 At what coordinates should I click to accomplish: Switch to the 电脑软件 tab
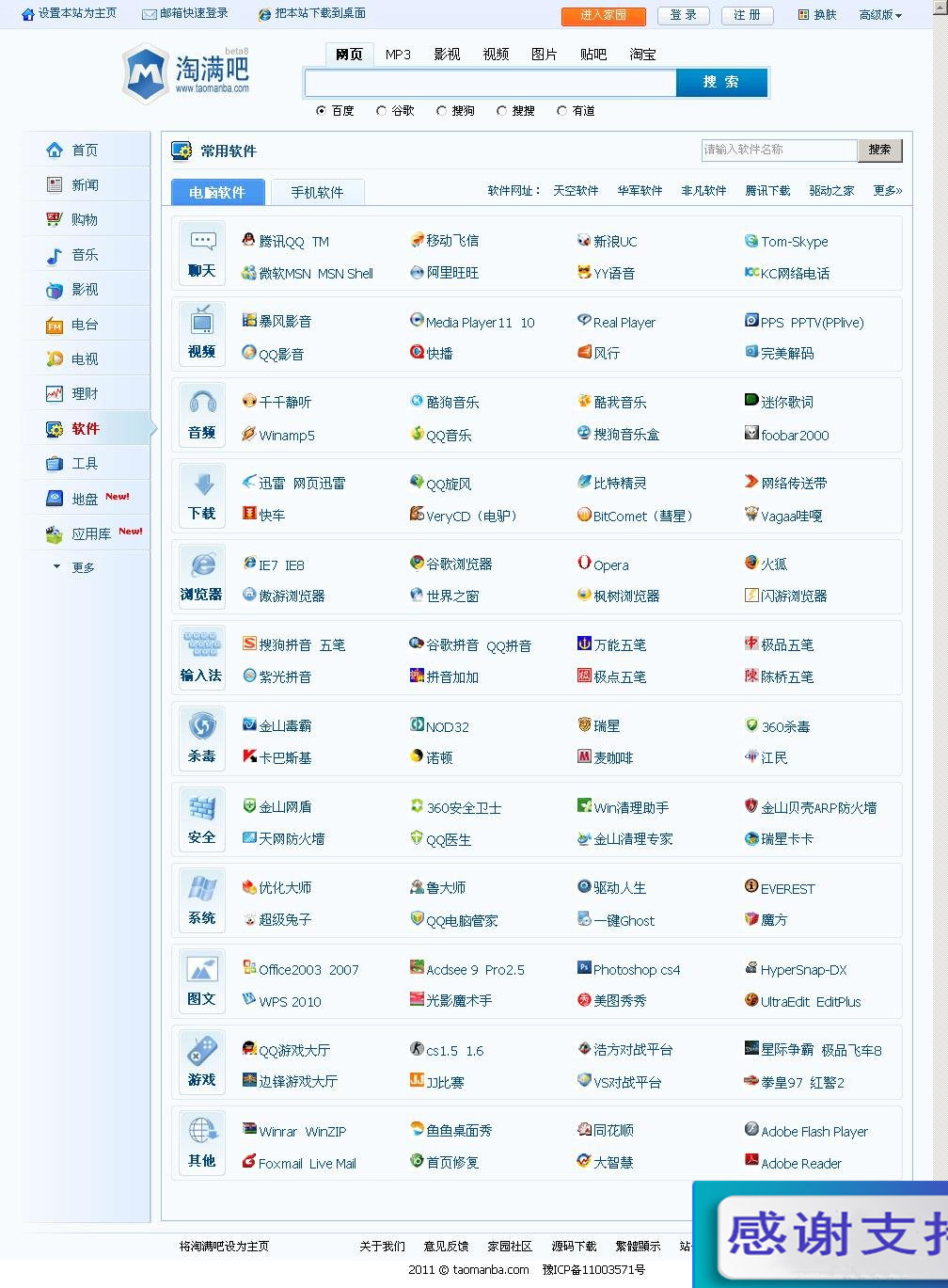click(x=217, y=192)
